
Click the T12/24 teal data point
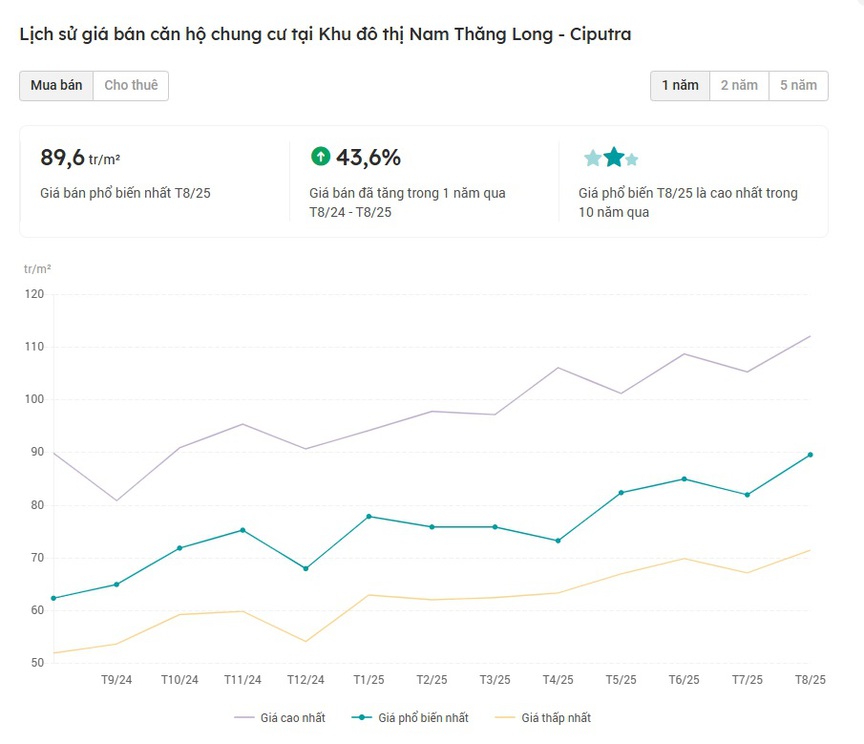click(x=306, y=569)
